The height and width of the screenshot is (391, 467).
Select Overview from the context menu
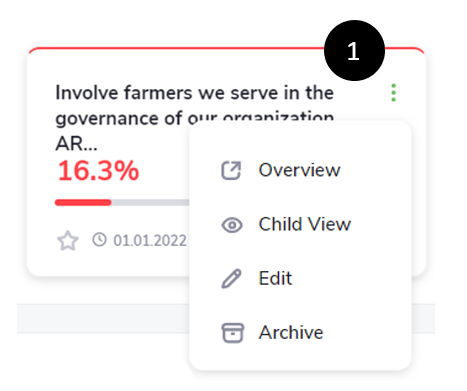point(300,170)
